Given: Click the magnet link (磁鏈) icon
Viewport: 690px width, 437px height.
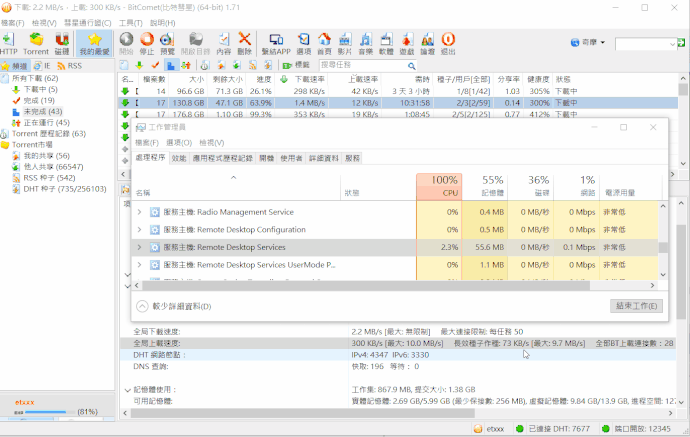Looking at the screenshot, I should point(62,44).
